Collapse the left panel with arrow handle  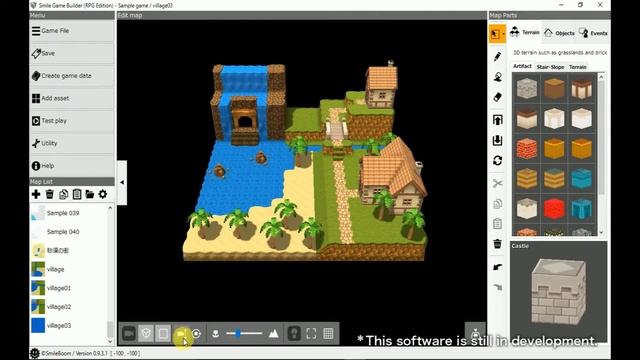click(122, 182)
